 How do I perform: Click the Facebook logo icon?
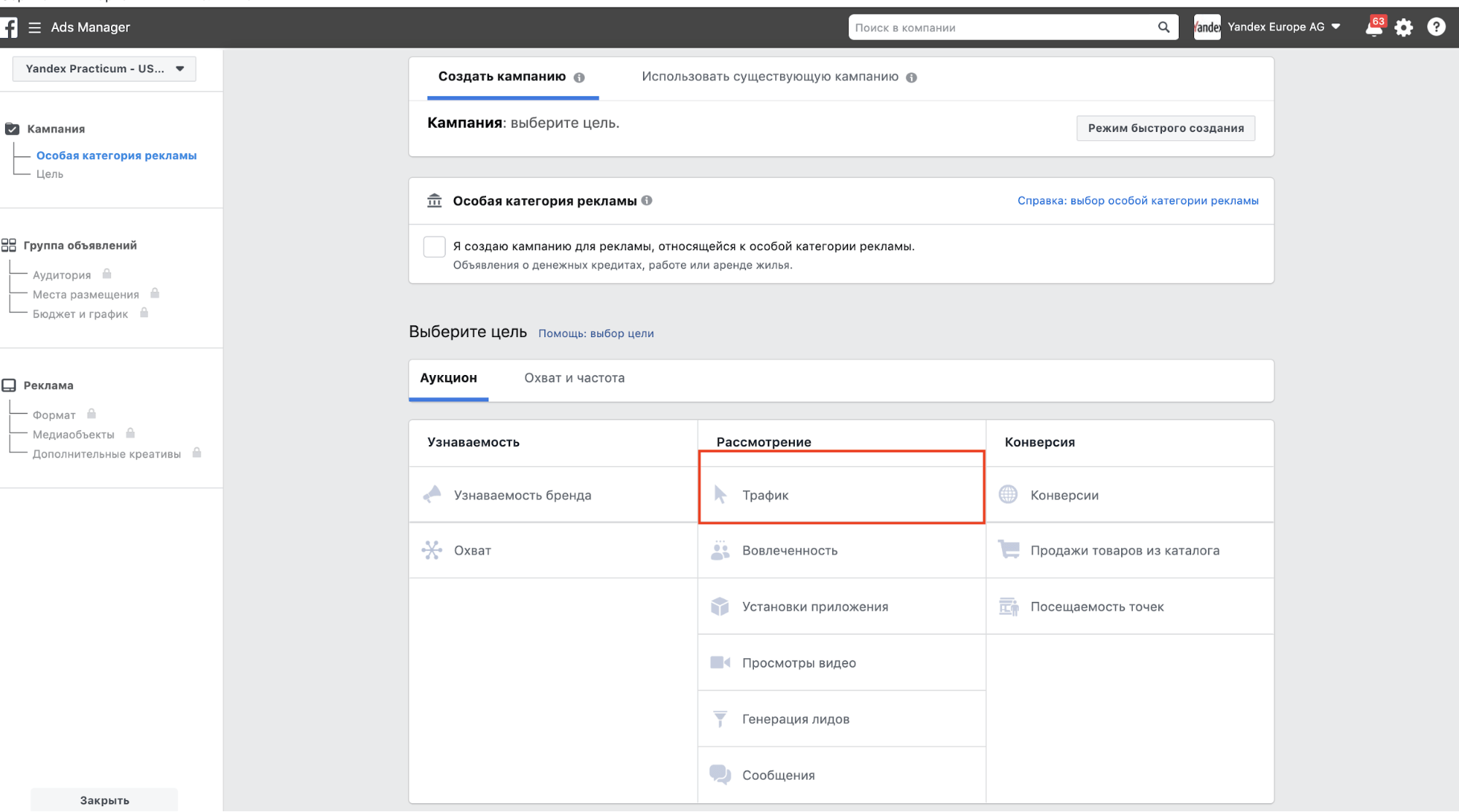click(x=9, y=27)
